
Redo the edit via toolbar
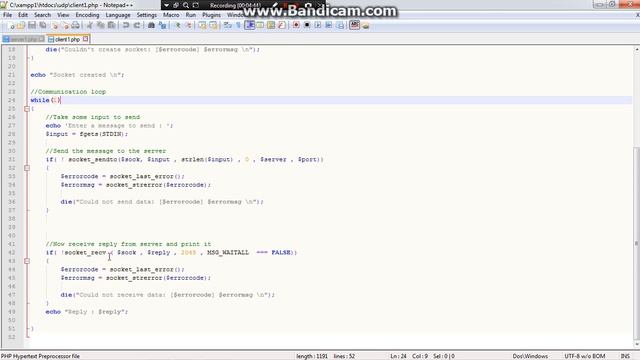137,25
